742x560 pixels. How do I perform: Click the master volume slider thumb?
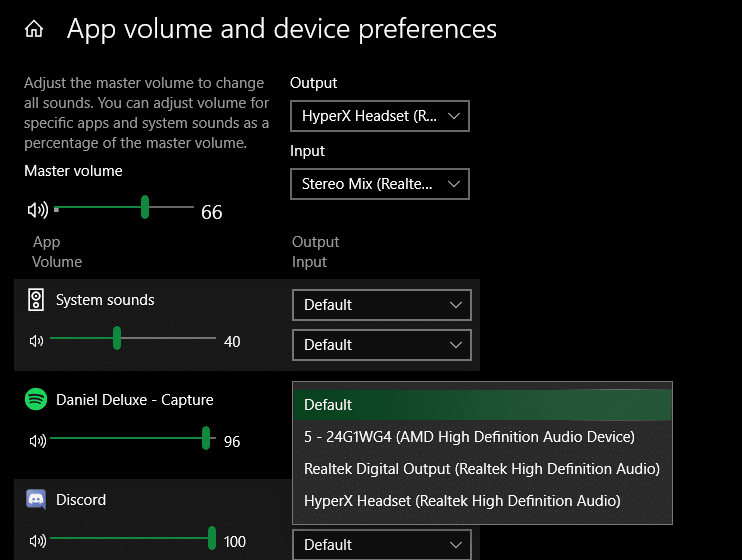[145, 207]
